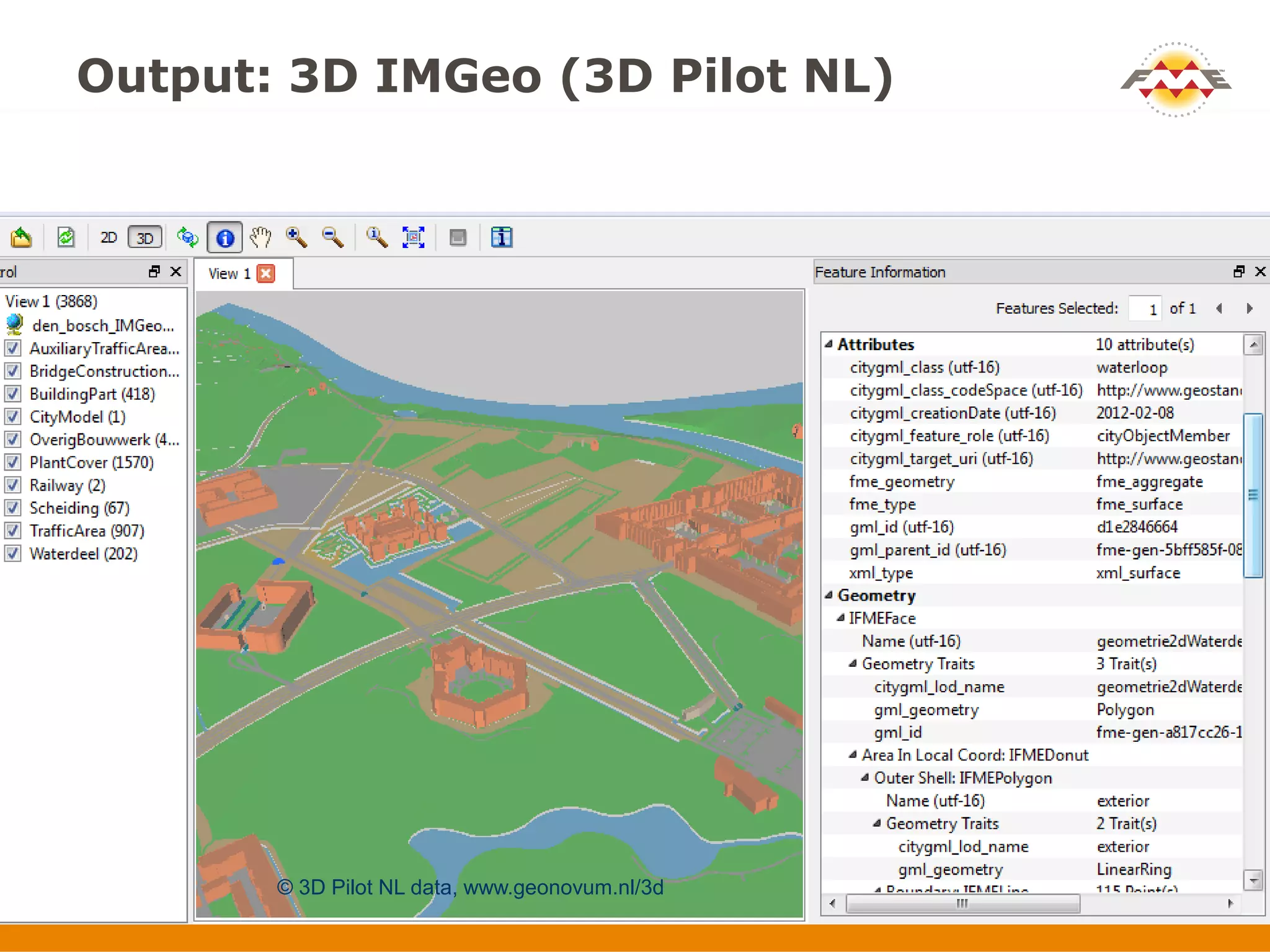Image resolution: width=1270 pixels, height=952 pixels.
Task: Select the gml_parent_id attribute row
Action: [1032, 550]
